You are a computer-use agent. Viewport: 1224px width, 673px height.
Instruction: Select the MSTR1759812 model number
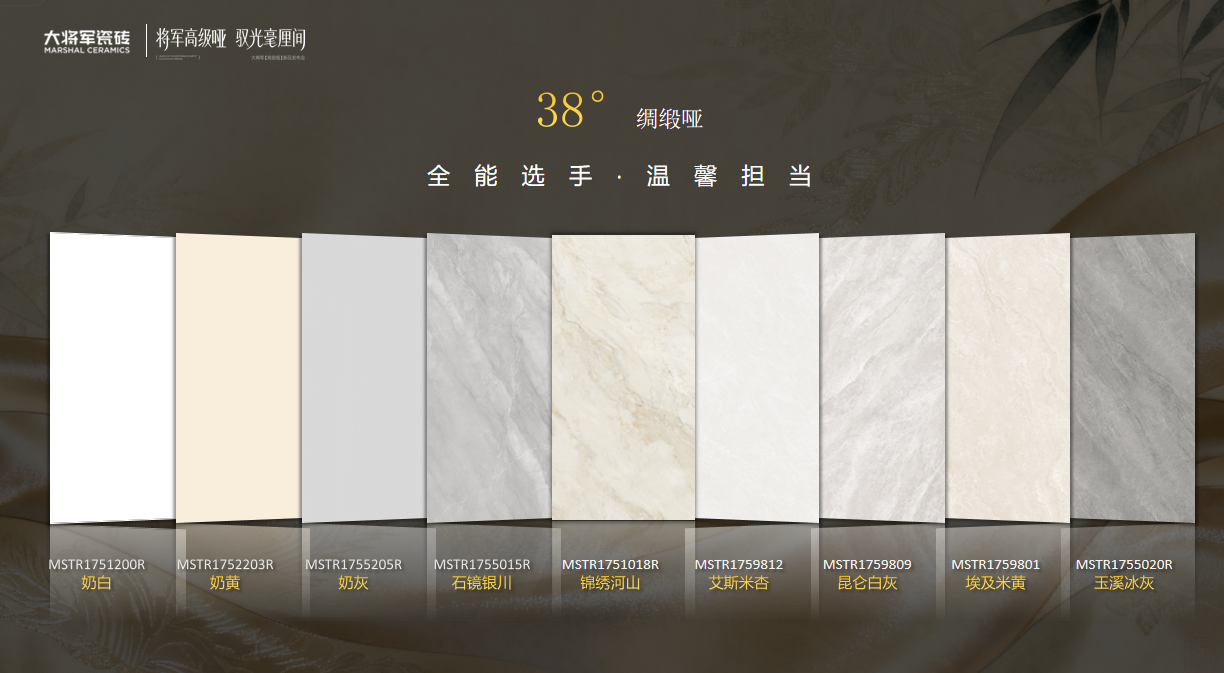click(739, 565)
